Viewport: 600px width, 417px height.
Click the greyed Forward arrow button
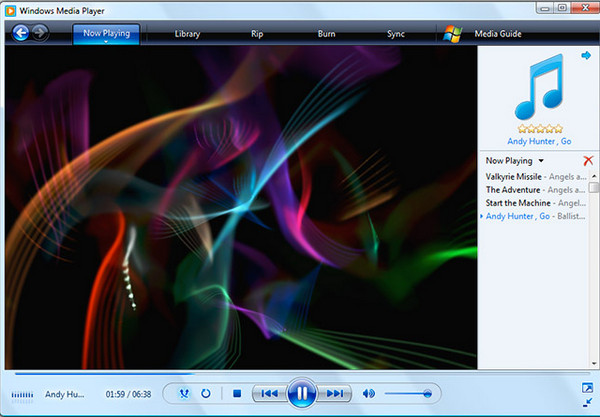click(40, 33)
